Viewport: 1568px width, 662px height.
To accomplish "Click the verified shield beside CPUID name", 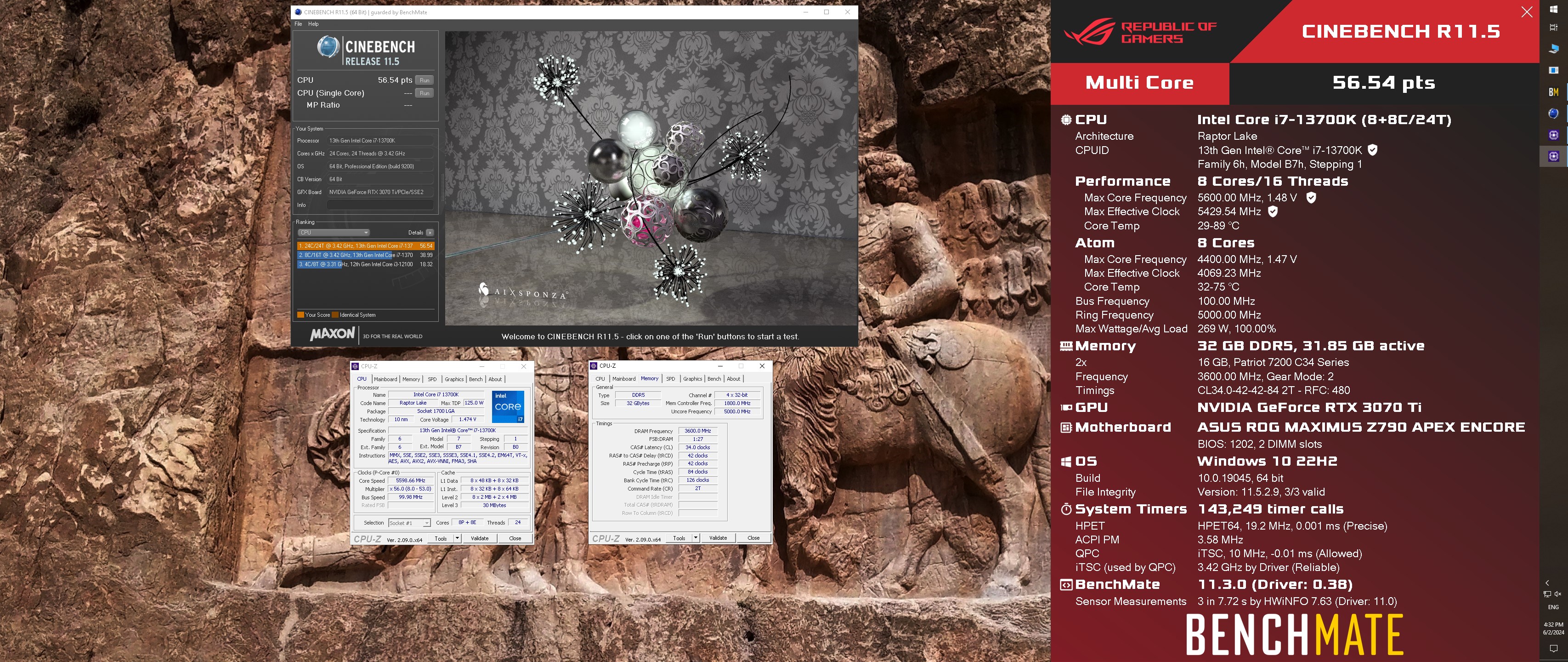I will [1373, 150].
